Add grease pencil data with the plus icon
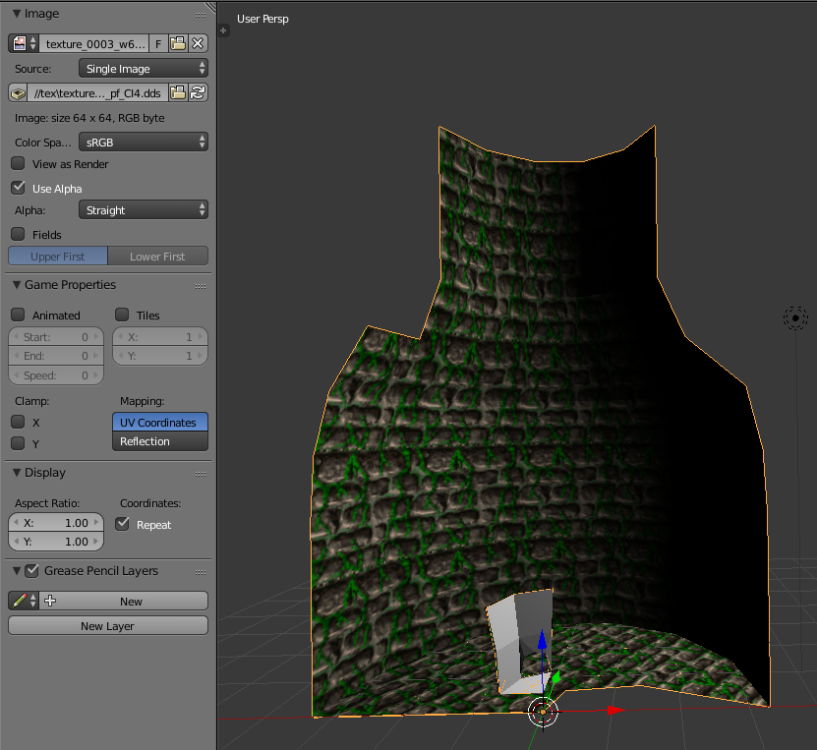 tap(49, 600)
